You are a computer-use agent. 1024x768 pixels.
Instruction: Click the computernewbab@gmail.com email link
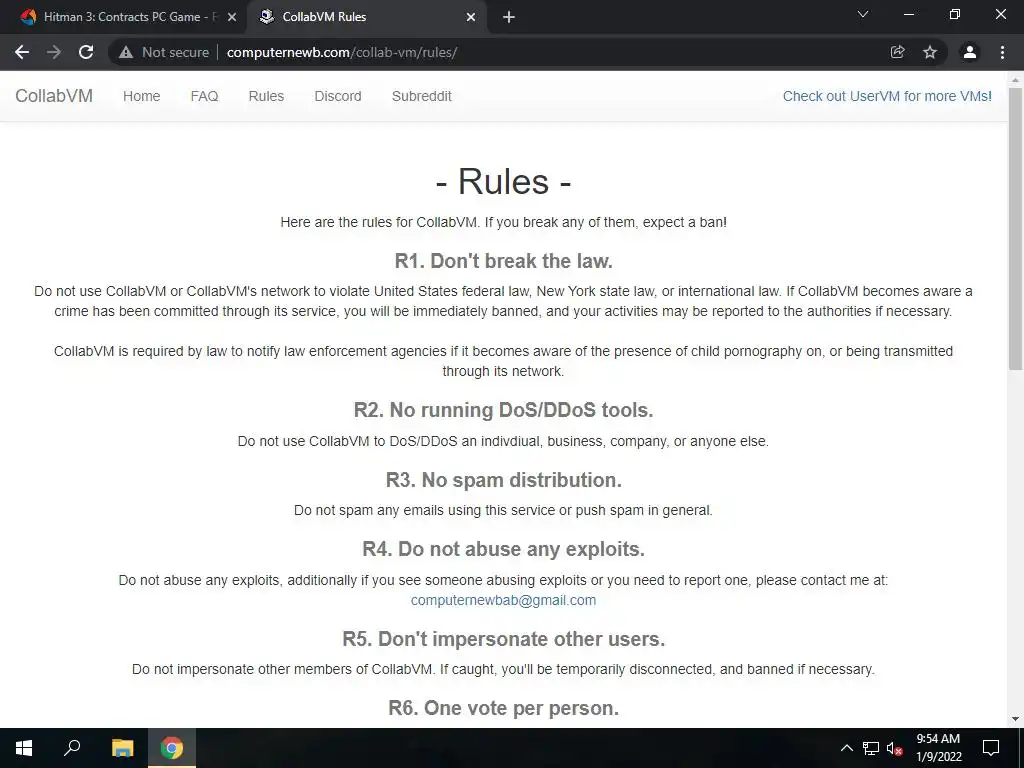504,600
